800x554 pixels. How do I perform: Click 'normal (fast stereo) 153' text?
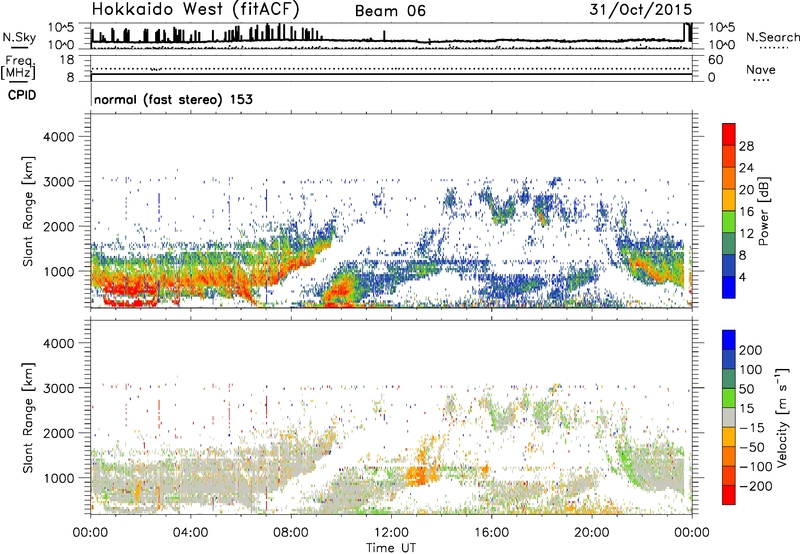[173, 99]
